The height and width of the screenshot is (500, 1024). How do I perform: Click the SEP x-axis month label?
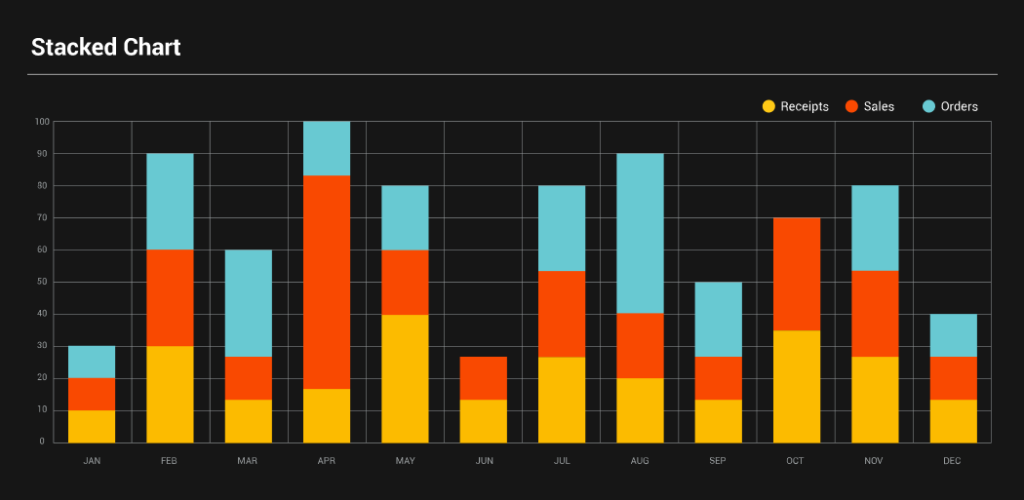718,461
